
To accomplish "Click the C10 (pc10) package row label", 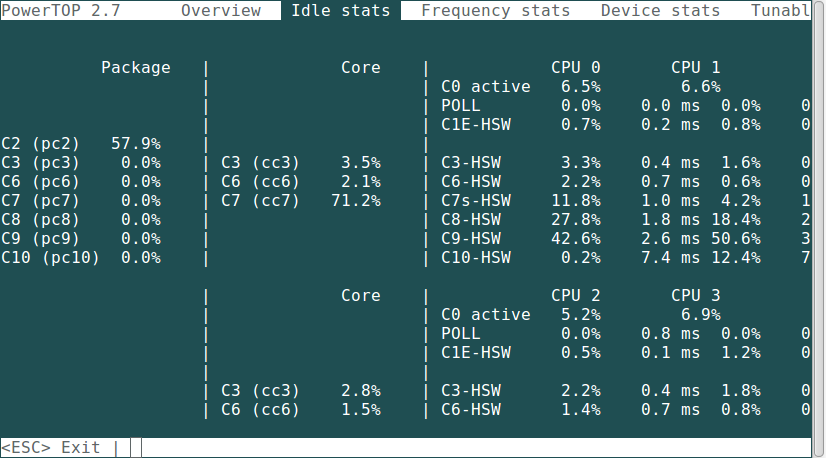I will click(51, 258).
